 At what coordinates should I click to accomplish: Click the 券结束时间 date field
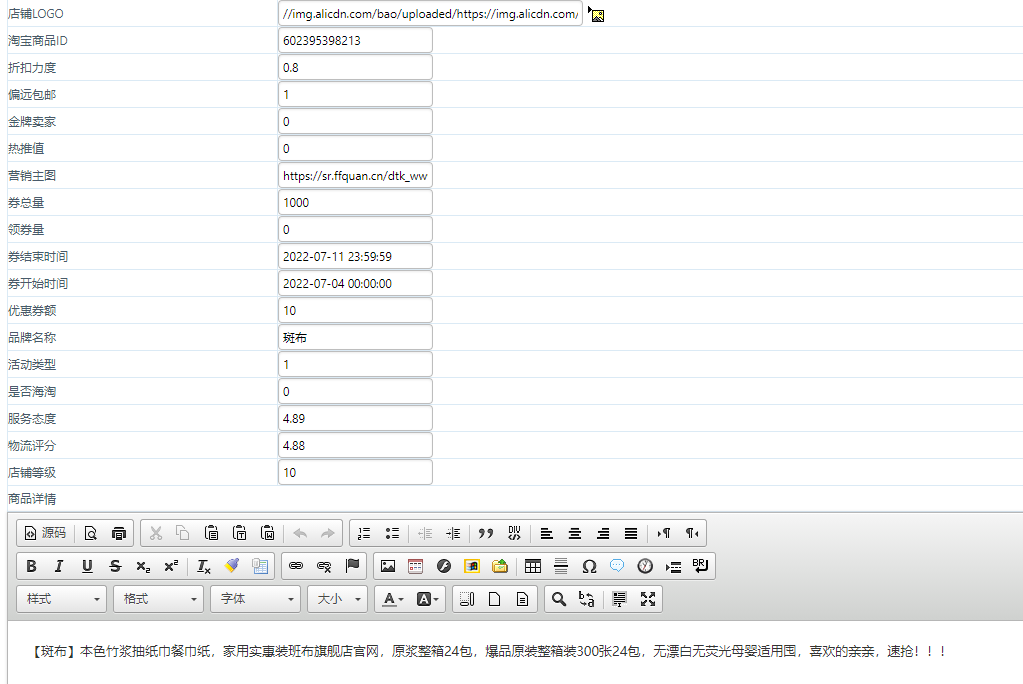click(355, 256)
